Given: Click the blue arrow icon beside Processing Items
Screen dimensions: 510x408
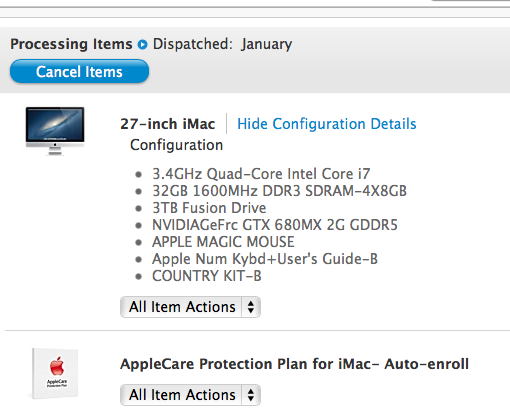Looking at the screenshot, I should click(x=143, y=44).
